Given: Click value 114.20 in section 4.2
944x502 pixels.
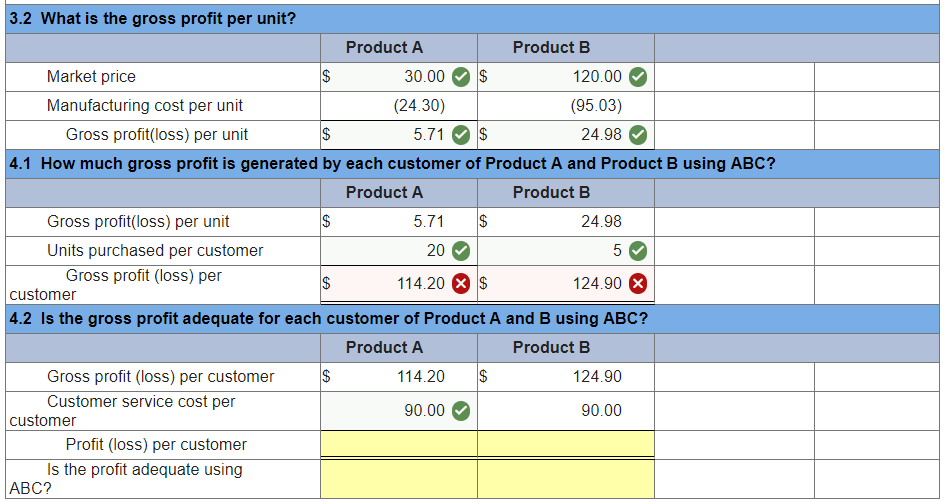Looking at the screenshot, I should (x=421, y=377).
